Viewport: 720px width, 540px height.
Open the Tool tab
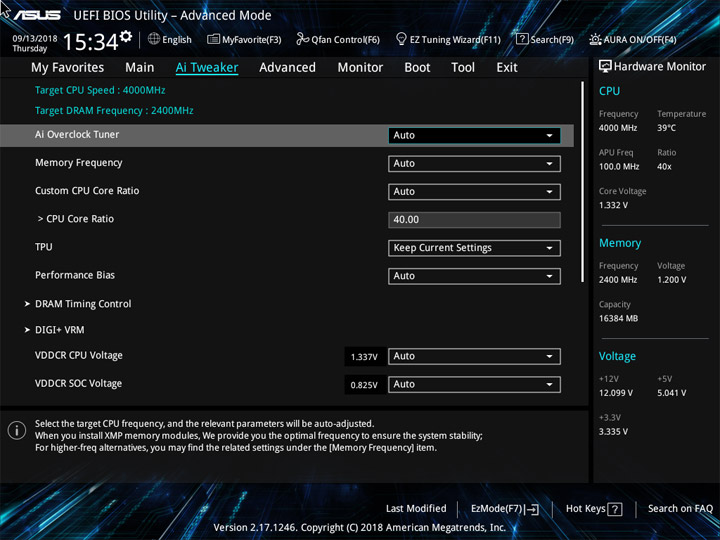[x=463, y=68]
